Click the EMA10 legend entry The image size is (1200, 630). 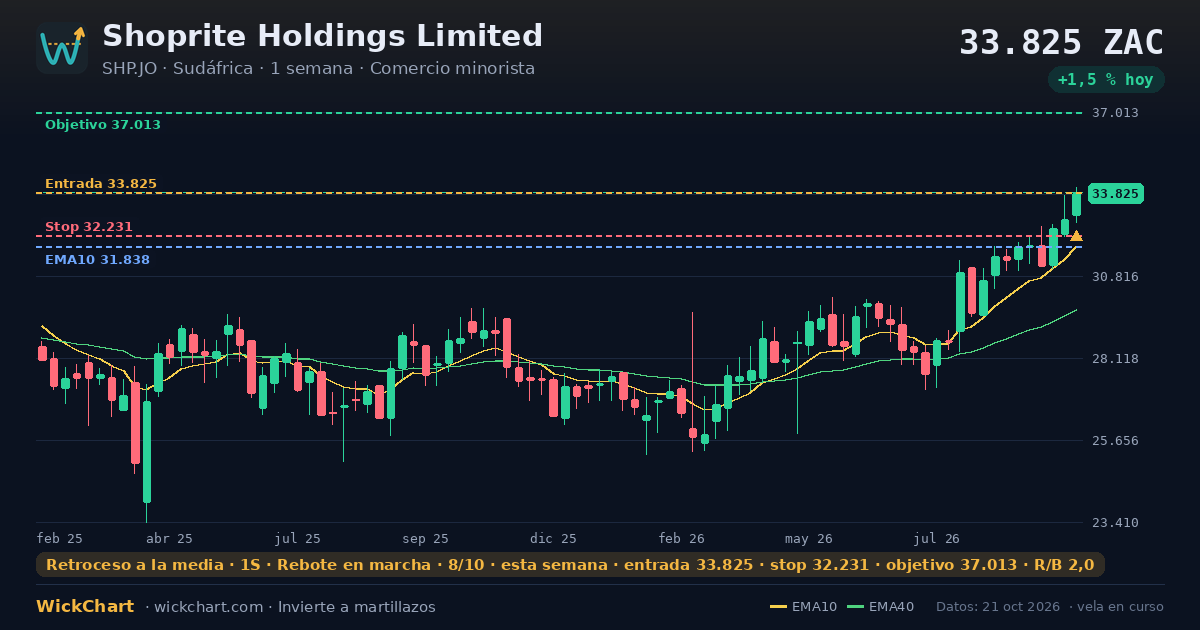(x=804, y=607)
